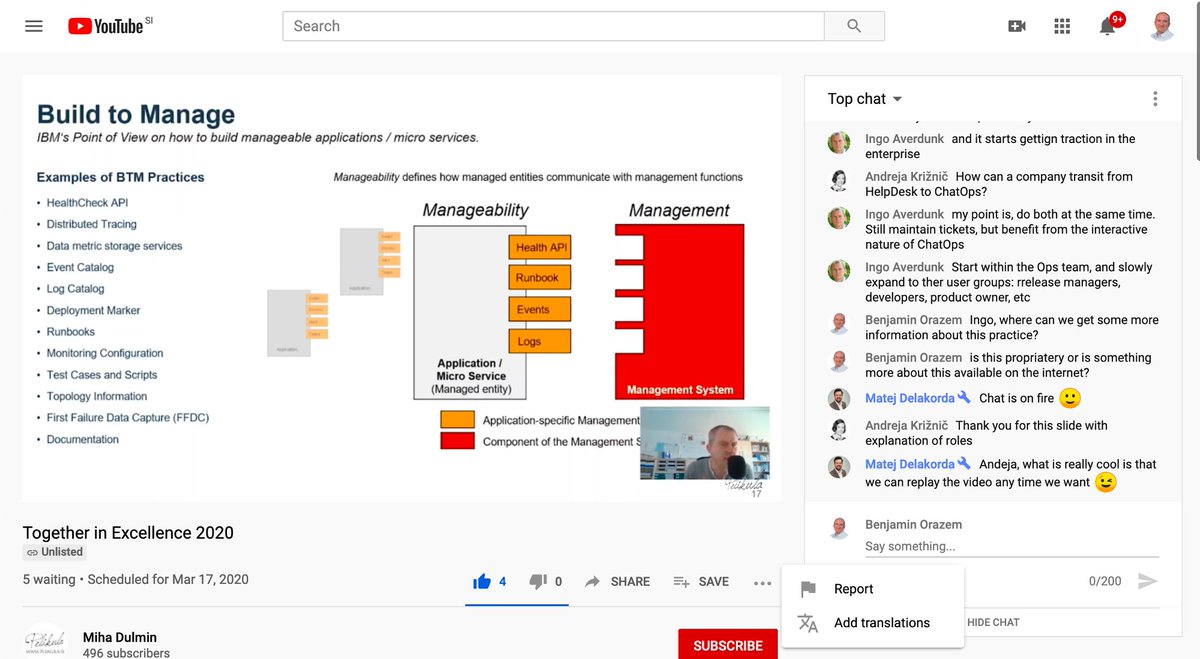
Task: Select Add translations from the menu
Action: (875, 622)
